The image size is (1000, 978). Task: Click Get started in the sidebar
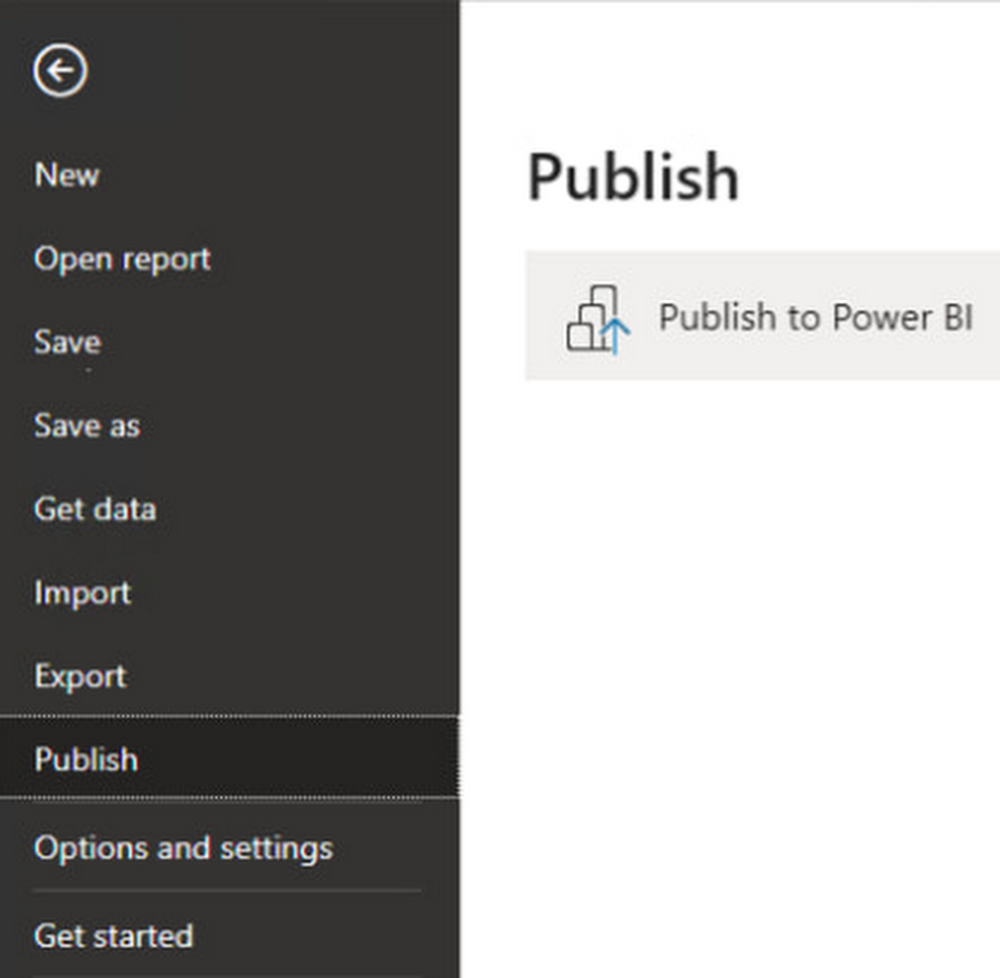[x=113, y=936]
